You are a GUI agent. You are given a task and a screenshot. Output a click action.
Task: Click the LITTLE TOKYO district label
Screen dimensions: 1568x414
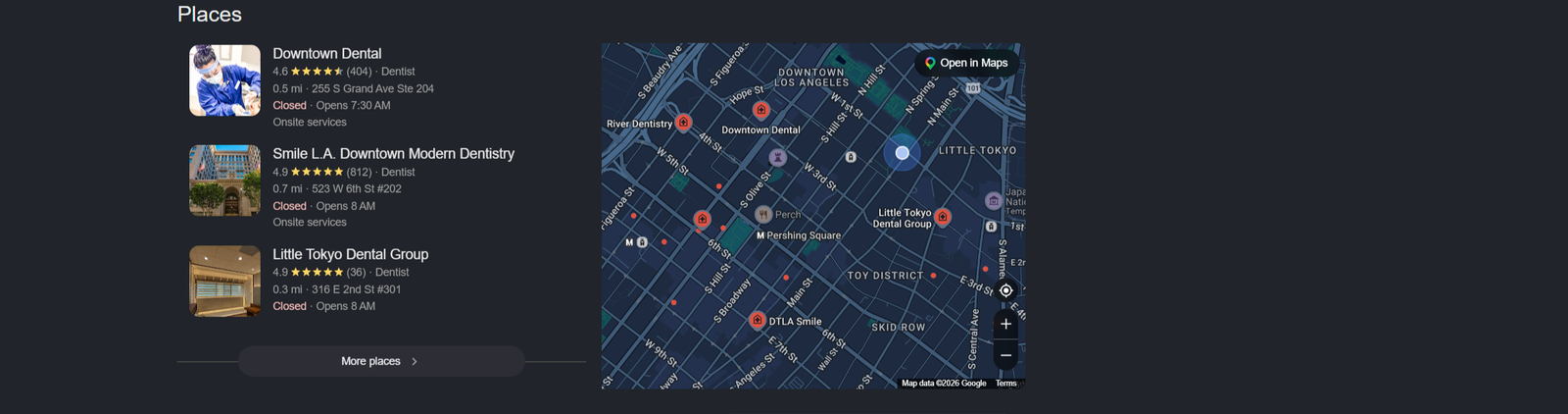point(978,150)
